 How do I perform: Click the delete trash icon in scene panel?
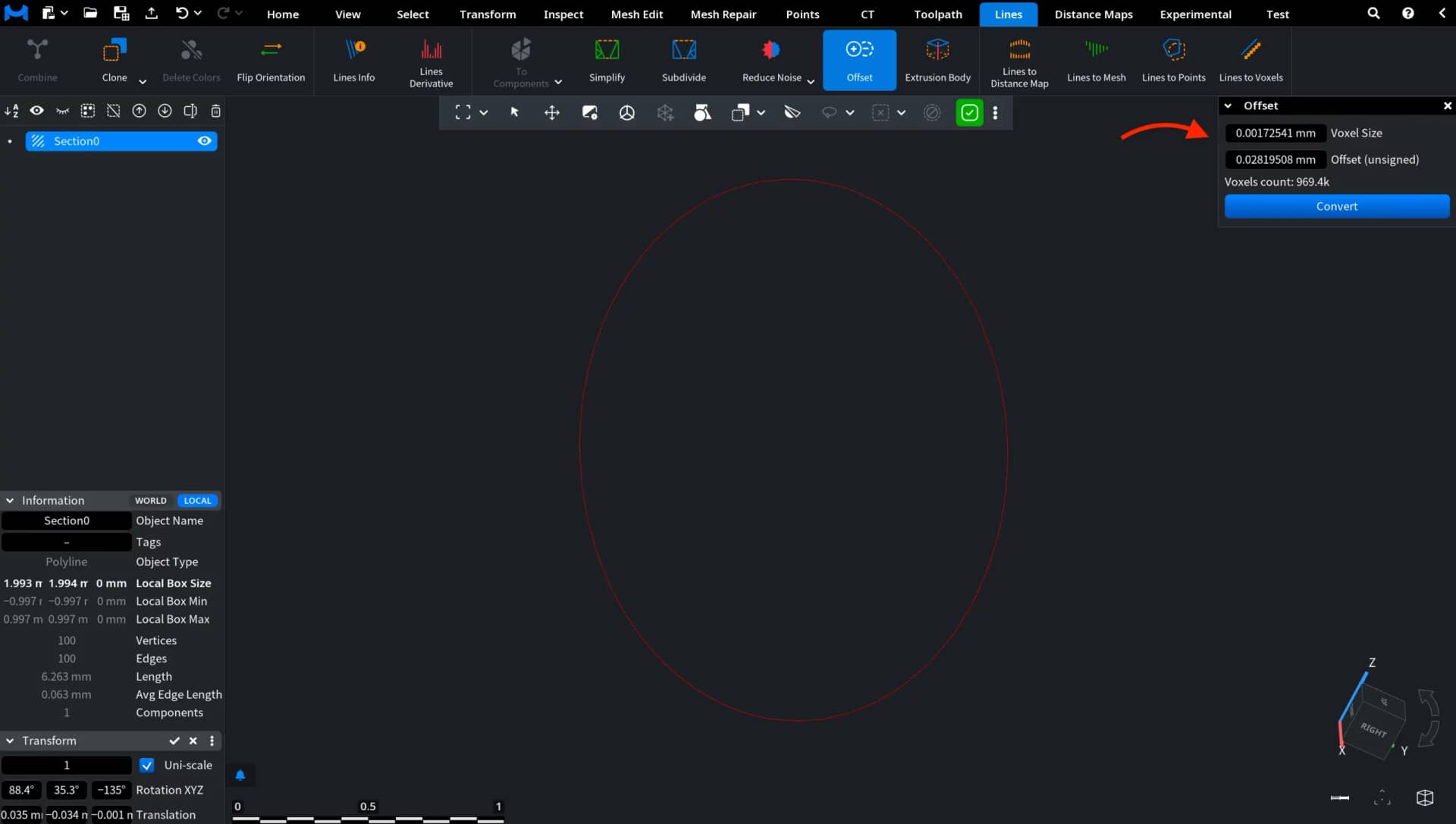coord(215,111)
